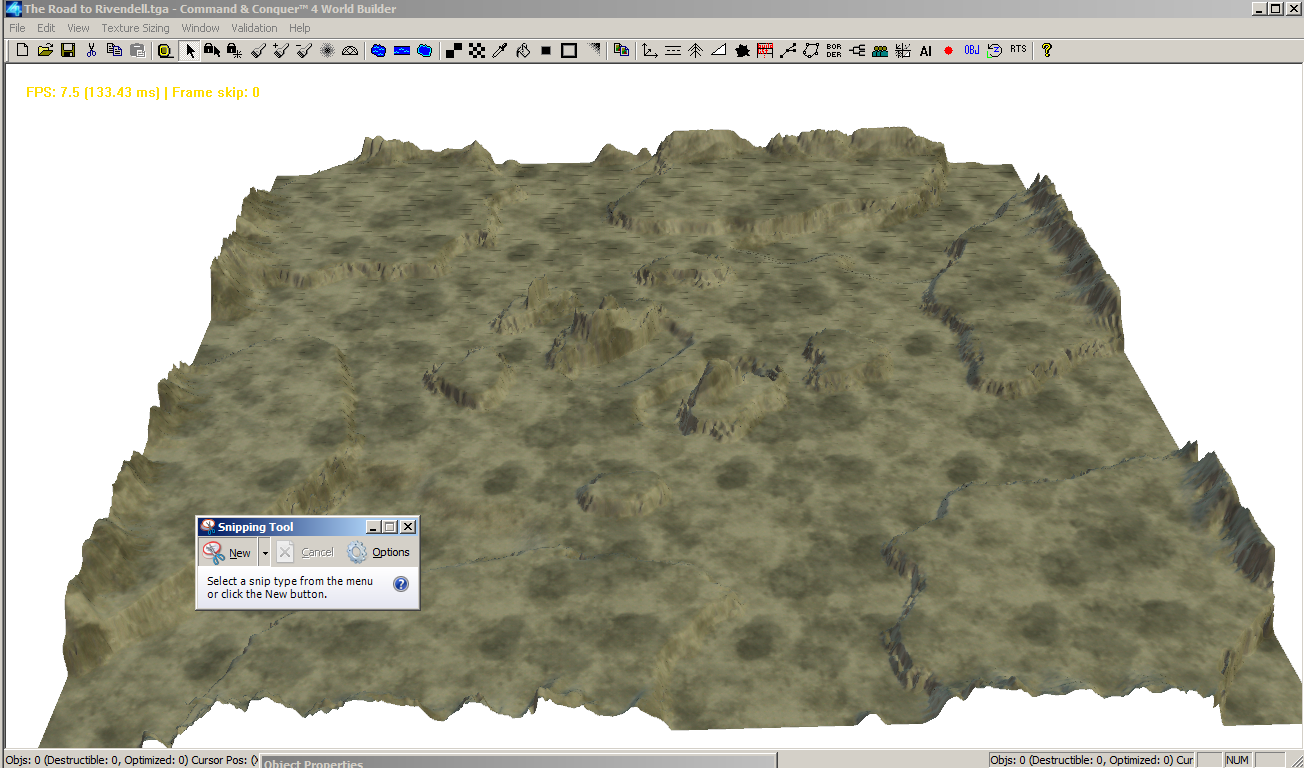Select the solid black square tool
Viewport: 1304px width, 768px height.
point(546,50)
